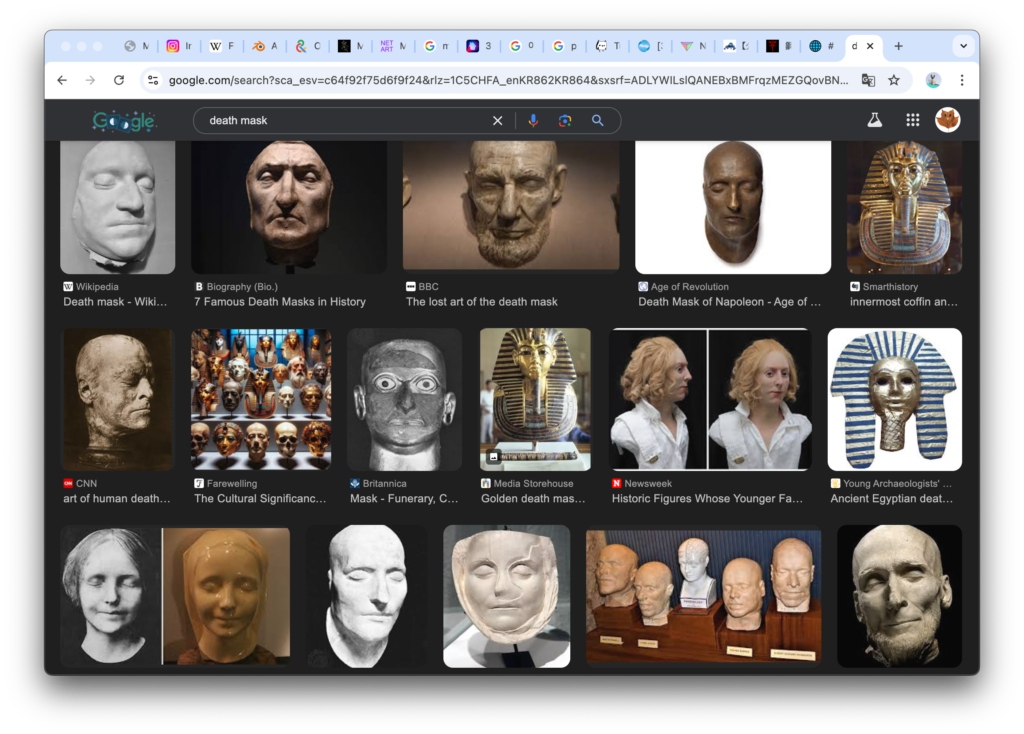Open Google Lens image search
Image resolution: width=1024 pixels, height=734 pixels.
pyautogui.click(x=565, y=120)
